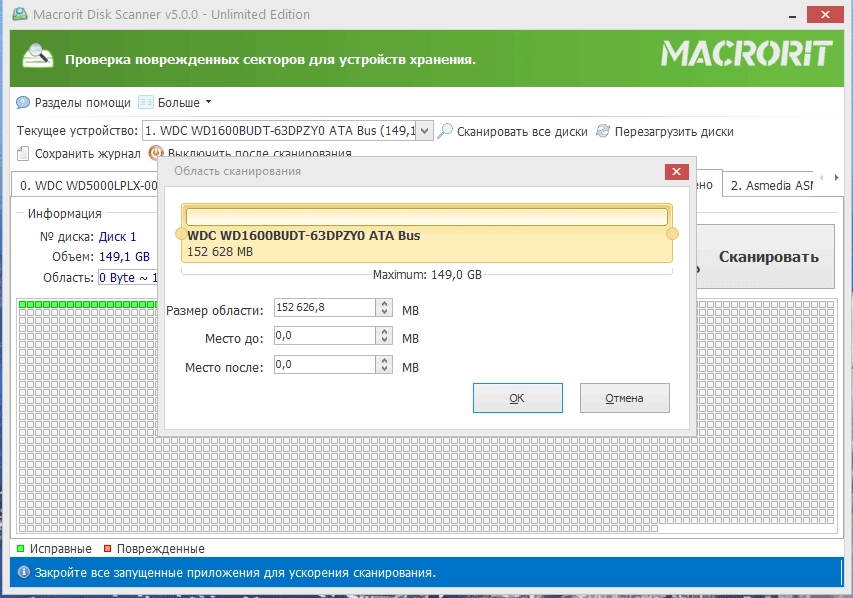This screenshot has height=598, width=853.
Task: Increase Размер области with up arrow
Action: click(x=384, y=304)
